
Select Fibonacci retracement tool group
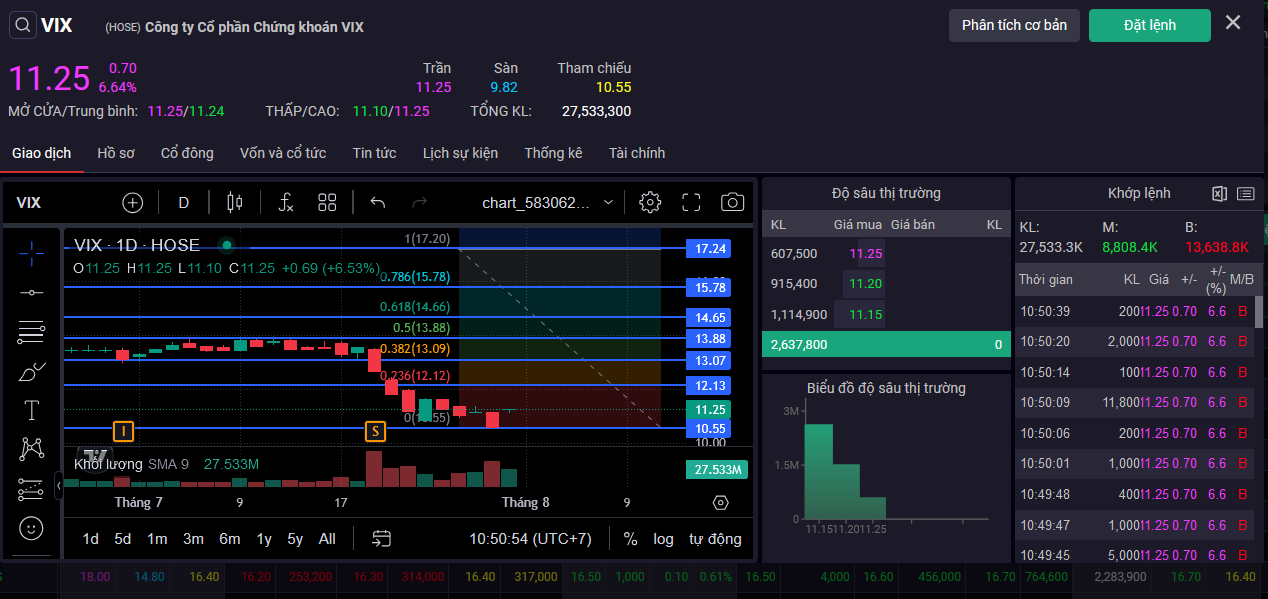31,332
